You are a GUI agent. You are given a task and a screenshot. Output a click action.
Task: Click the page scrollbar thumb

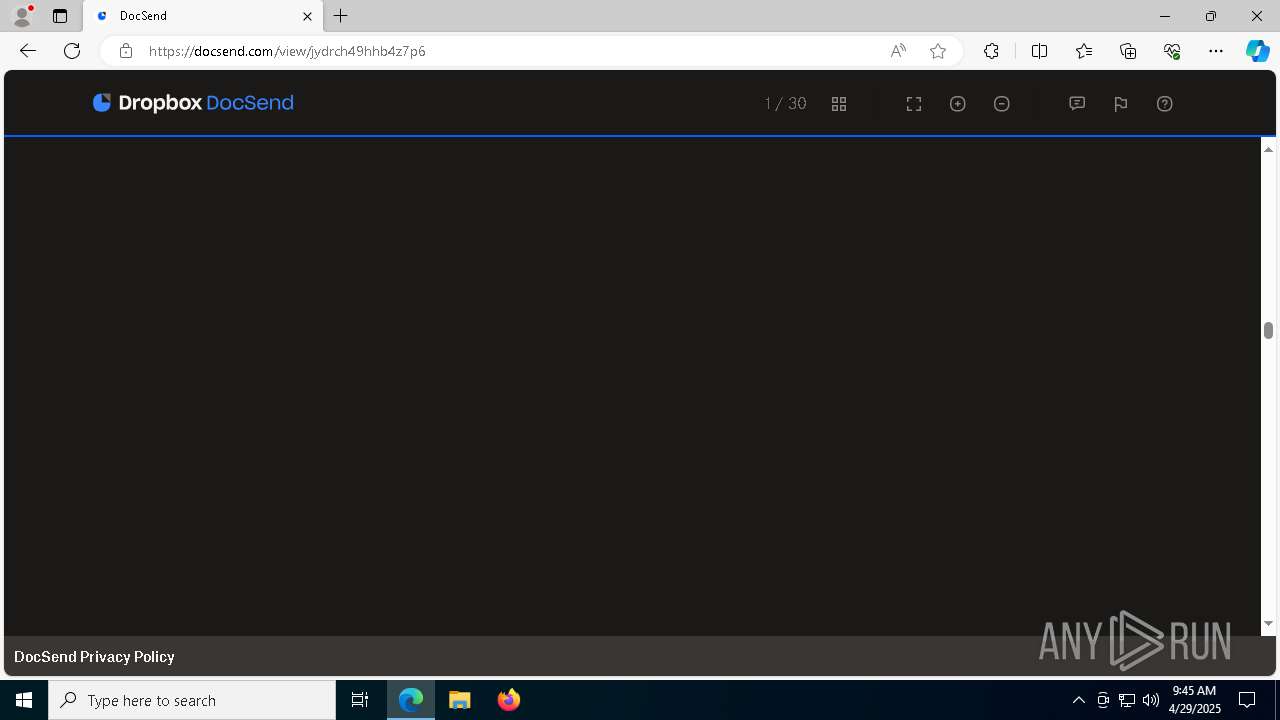click(1268, 331)
